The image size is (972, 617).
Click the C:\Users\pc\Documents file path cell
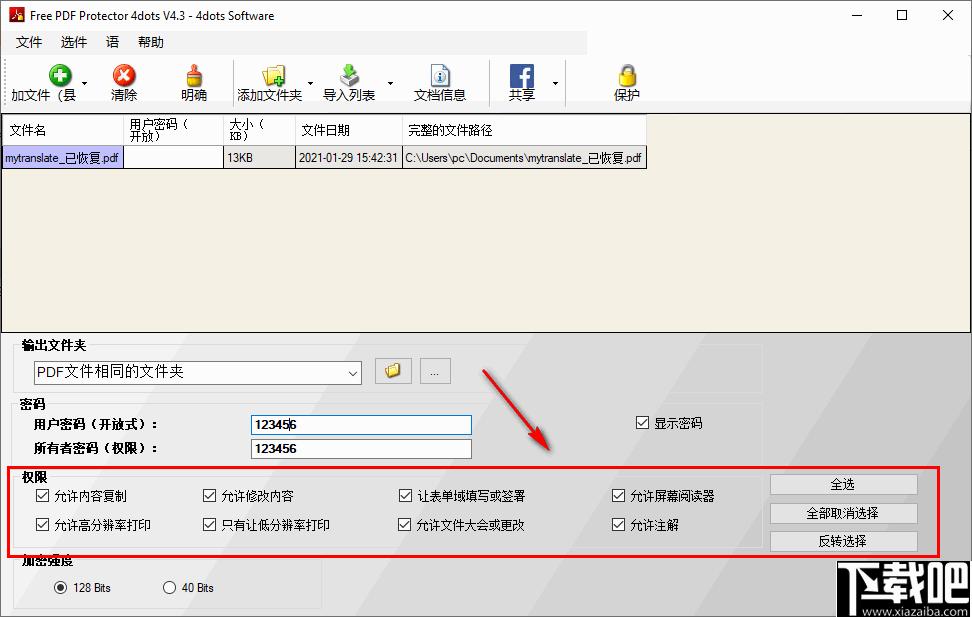tap(524, 158)
